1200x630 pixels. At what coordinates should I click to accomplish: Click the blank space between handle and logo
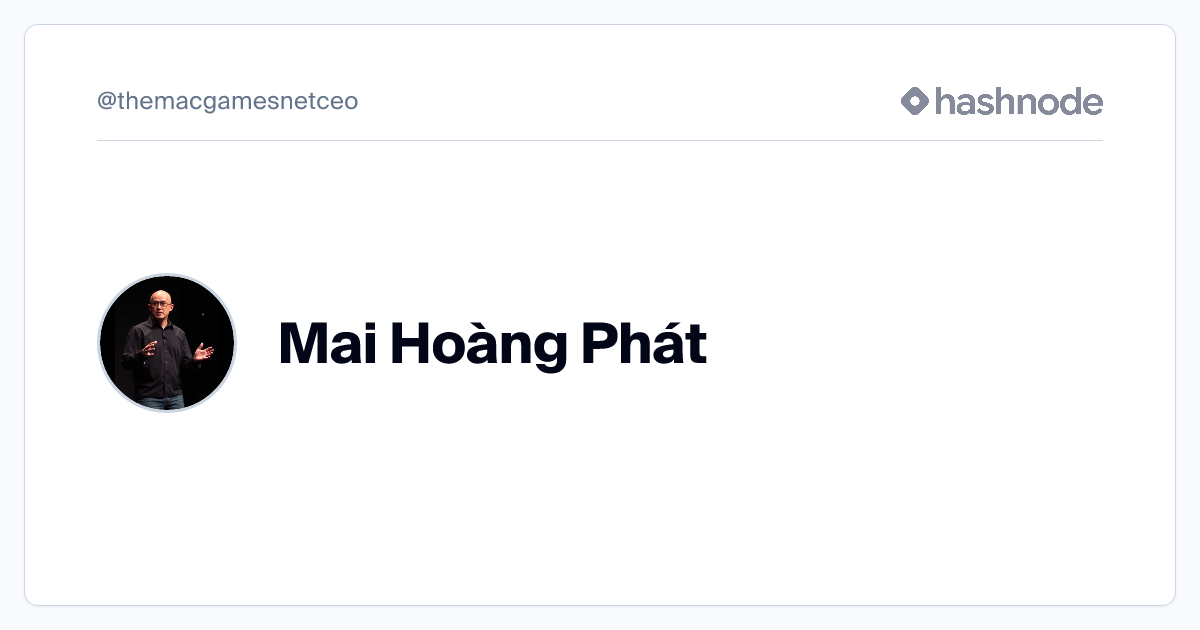coord(630,101)
